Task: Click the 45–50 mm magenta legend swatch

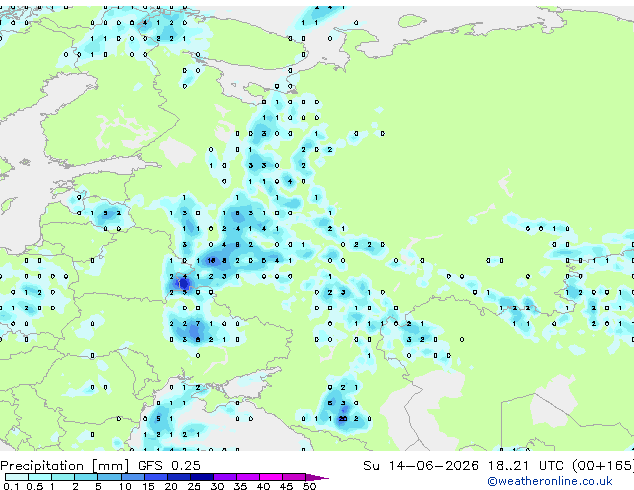Action: tap(294, 477)
